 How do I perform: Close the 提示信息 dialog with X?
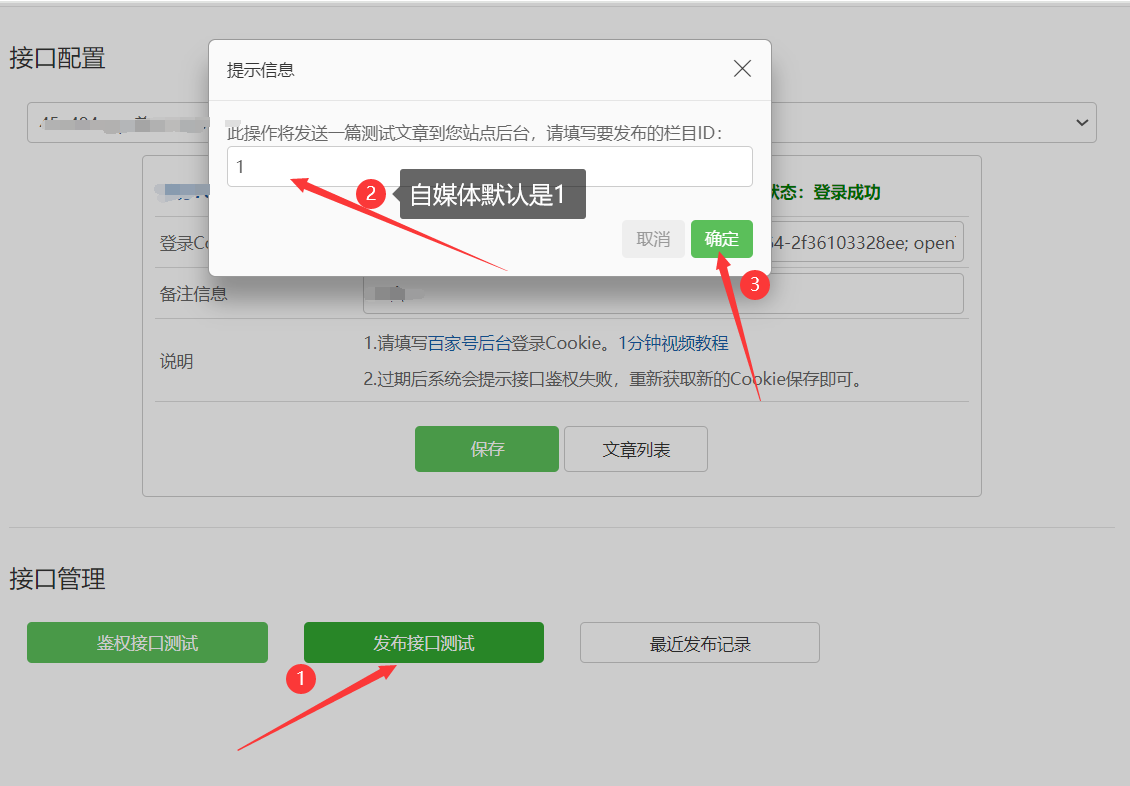tap(742, 69)
